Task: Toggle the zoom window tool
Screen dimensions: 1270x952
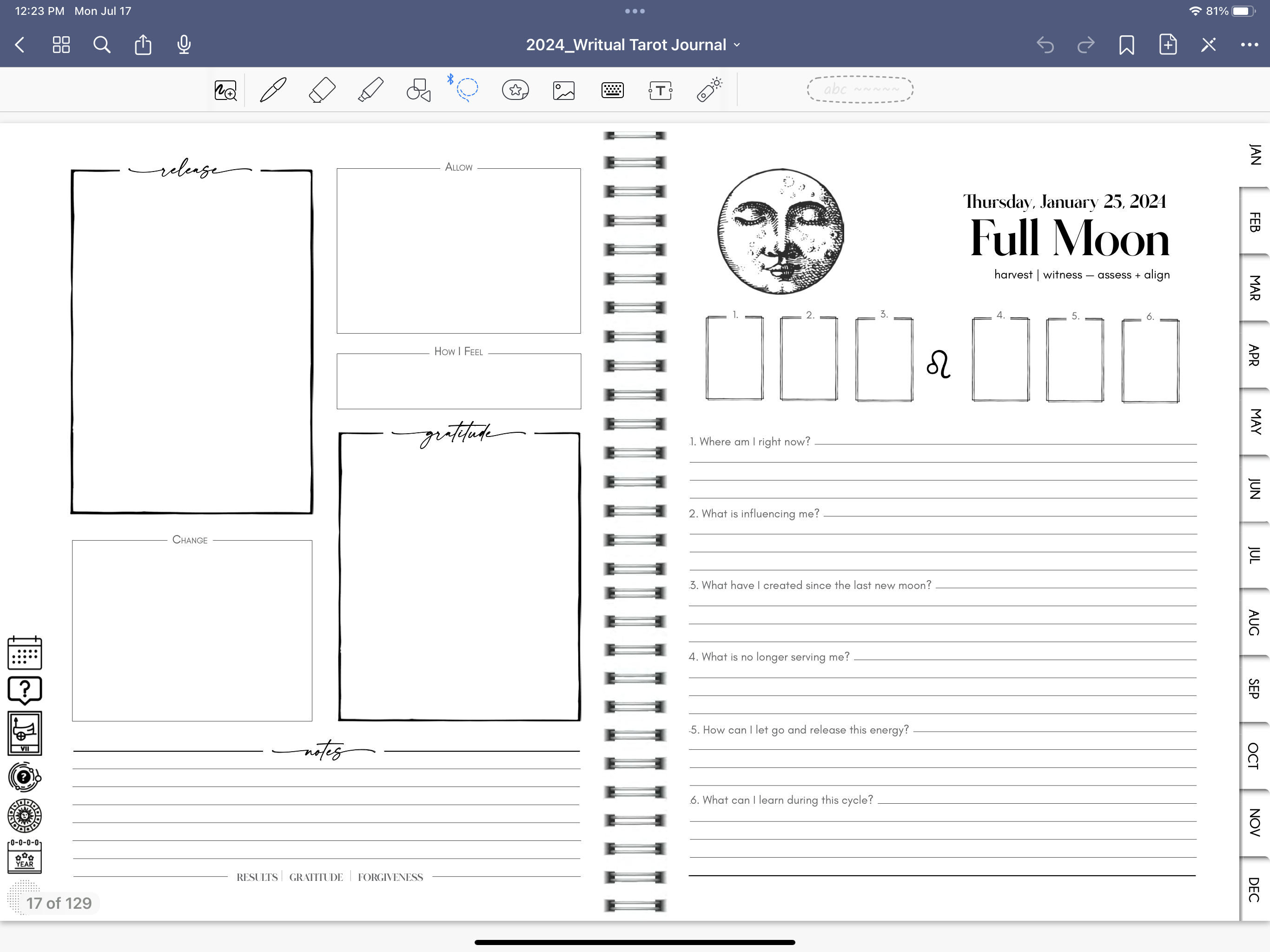Action: (x=225, y=90)
